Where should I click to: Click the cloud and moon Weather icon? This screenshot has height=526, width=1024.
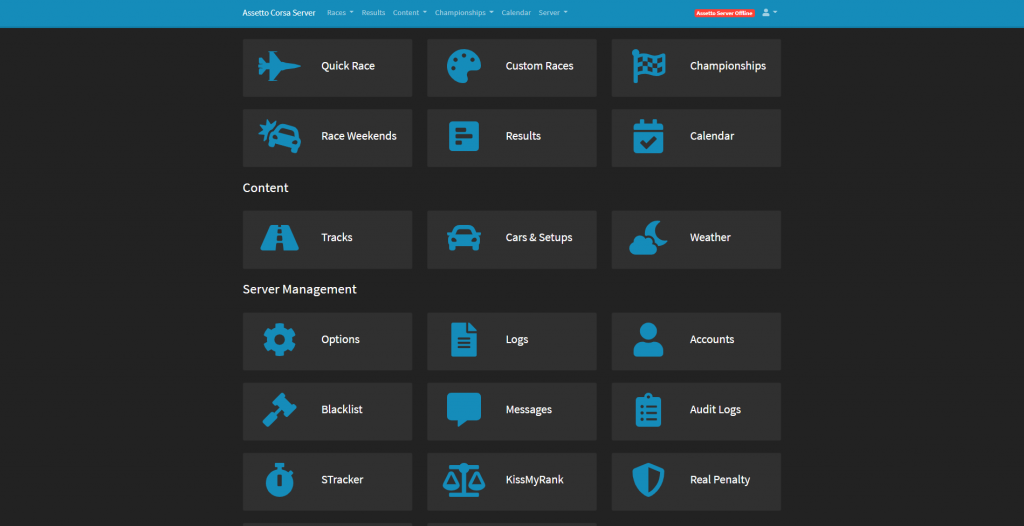click(x=648, y=238)
